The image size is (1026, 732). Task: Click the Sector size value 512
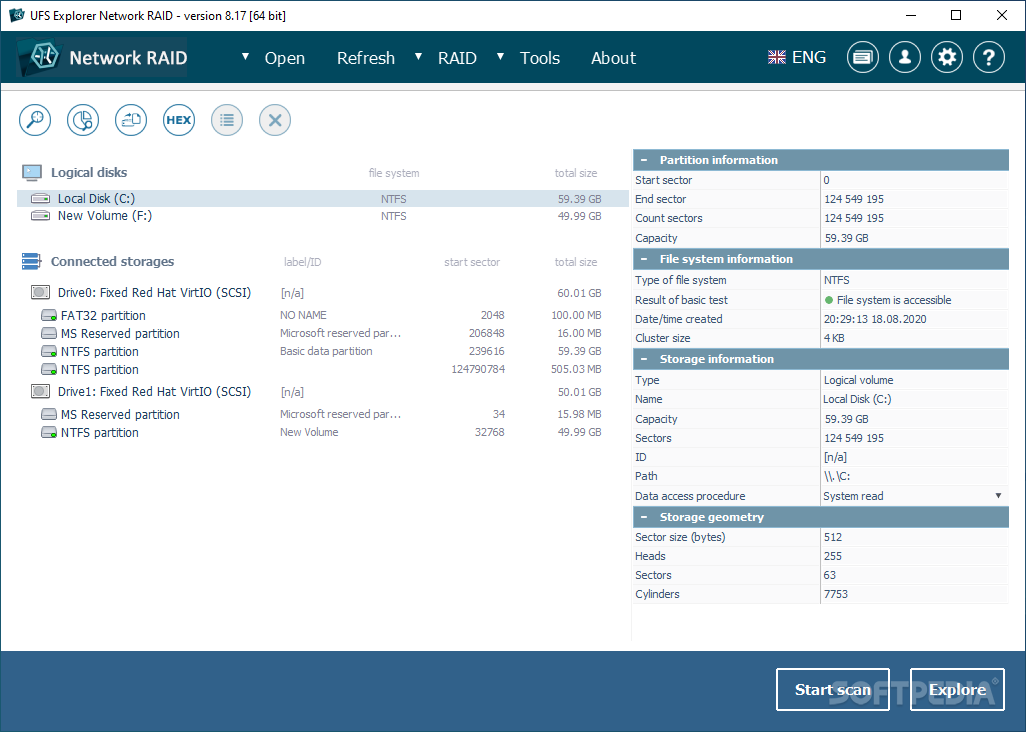pyautogui.click(x=833, y=537)
